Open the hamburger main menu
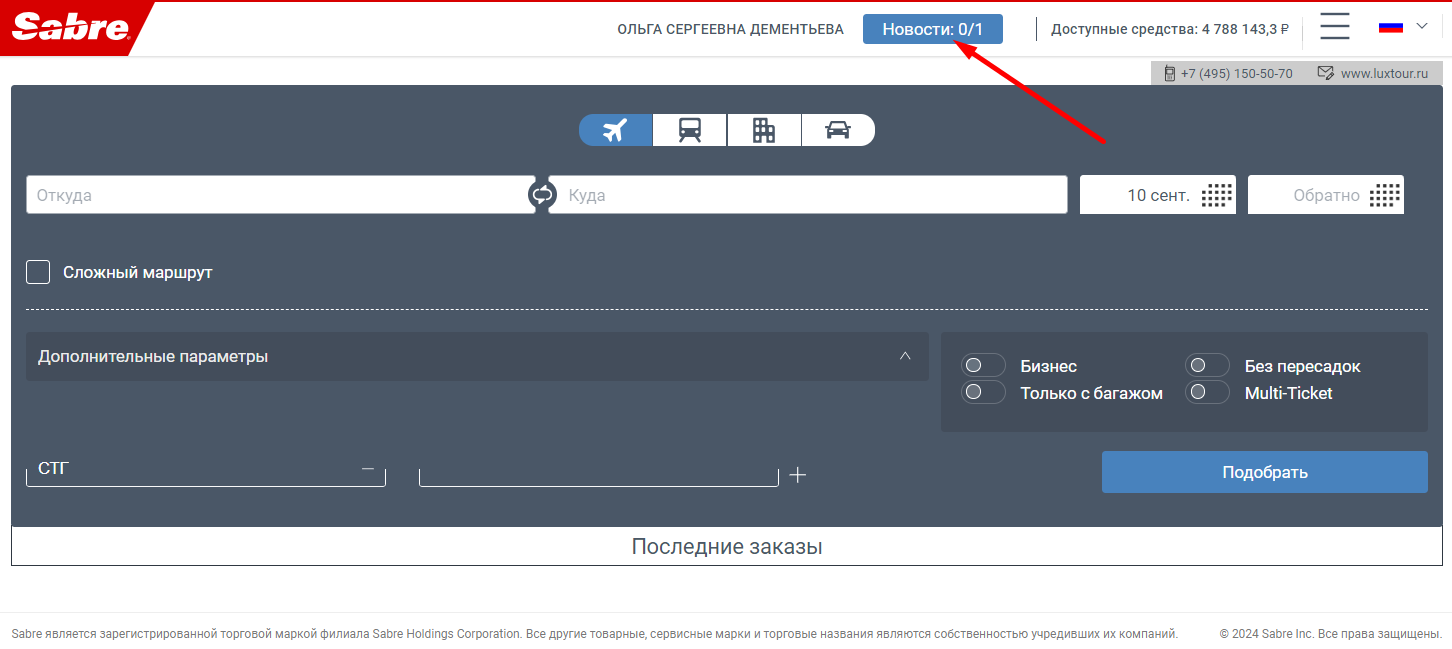The image size is (1452, 649). tap(1334, 27)
